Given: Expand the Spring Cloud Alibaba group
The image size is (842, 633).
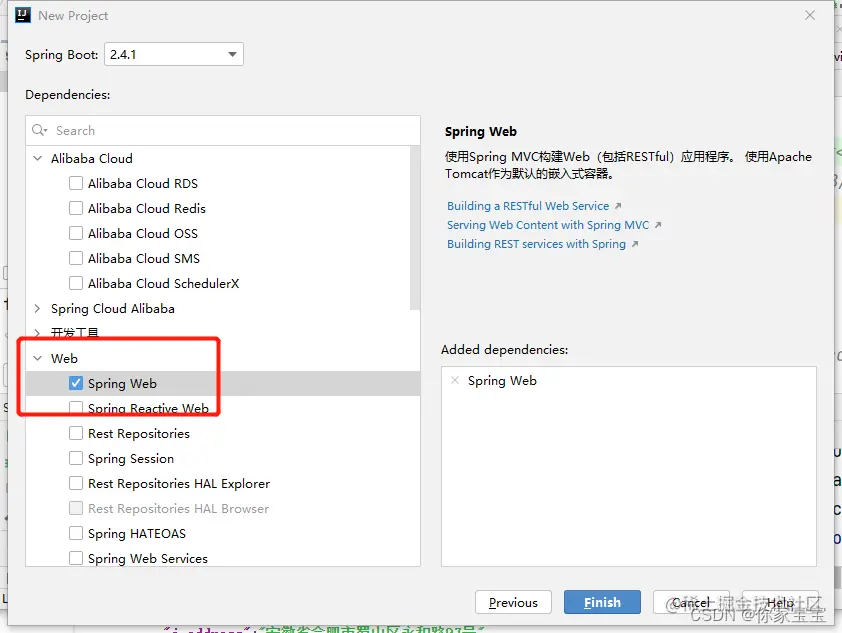Looking at the screenshot, I should [38, 308].
